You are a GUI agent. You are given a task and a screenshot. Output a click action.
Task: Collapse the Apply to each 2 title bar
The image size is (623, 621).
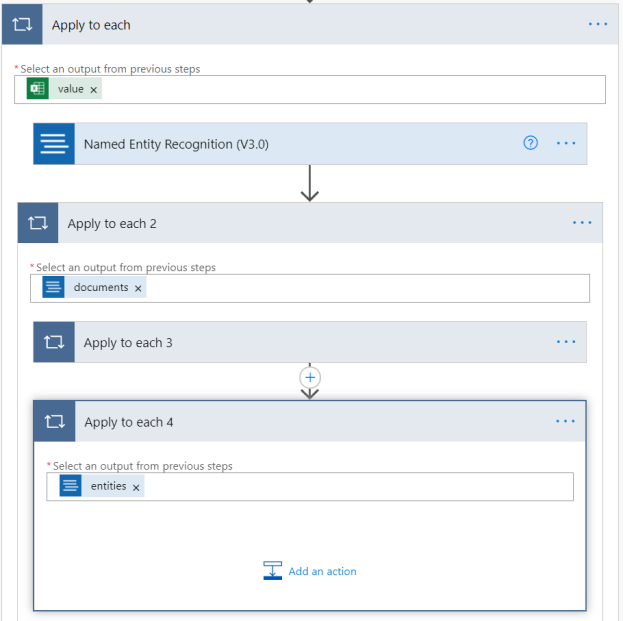coord(300,223)
